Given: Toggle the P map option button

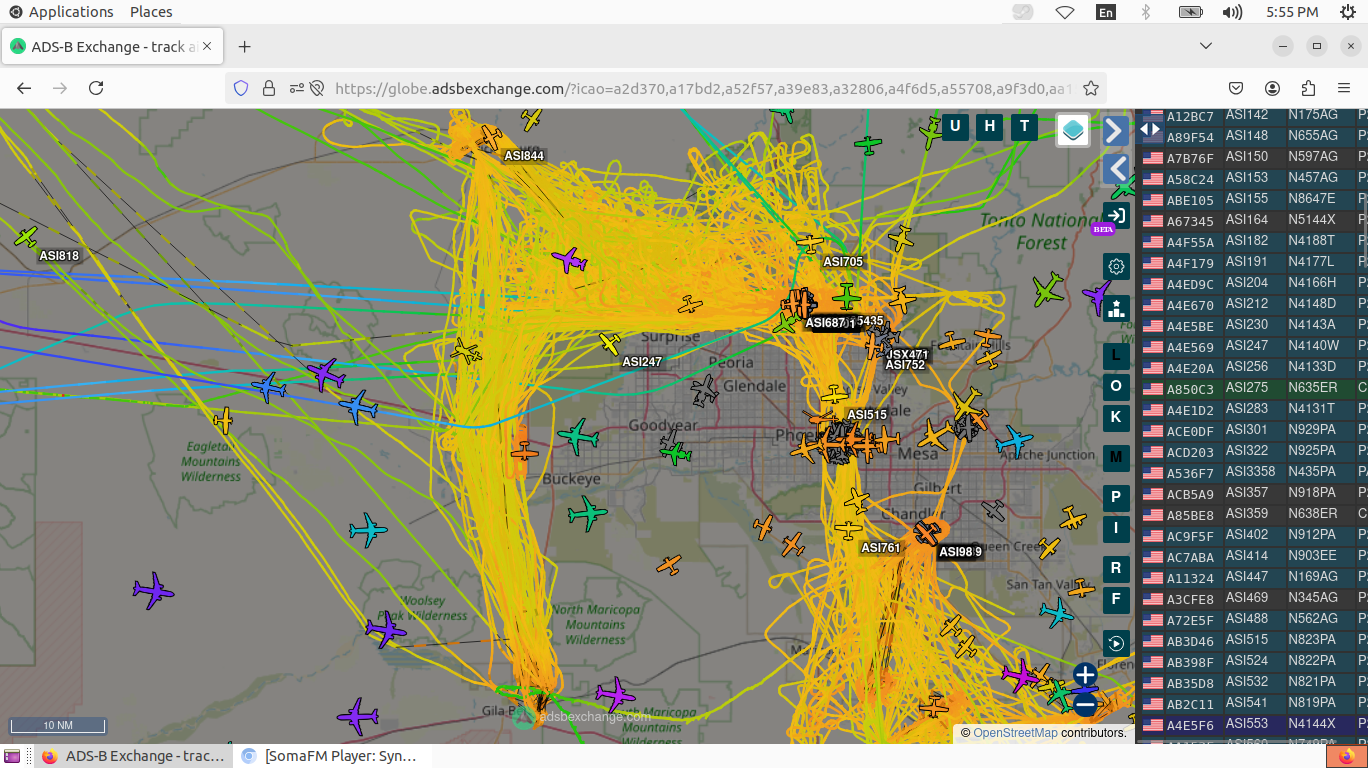Looking at the screenshot, I should point(1116,497).
